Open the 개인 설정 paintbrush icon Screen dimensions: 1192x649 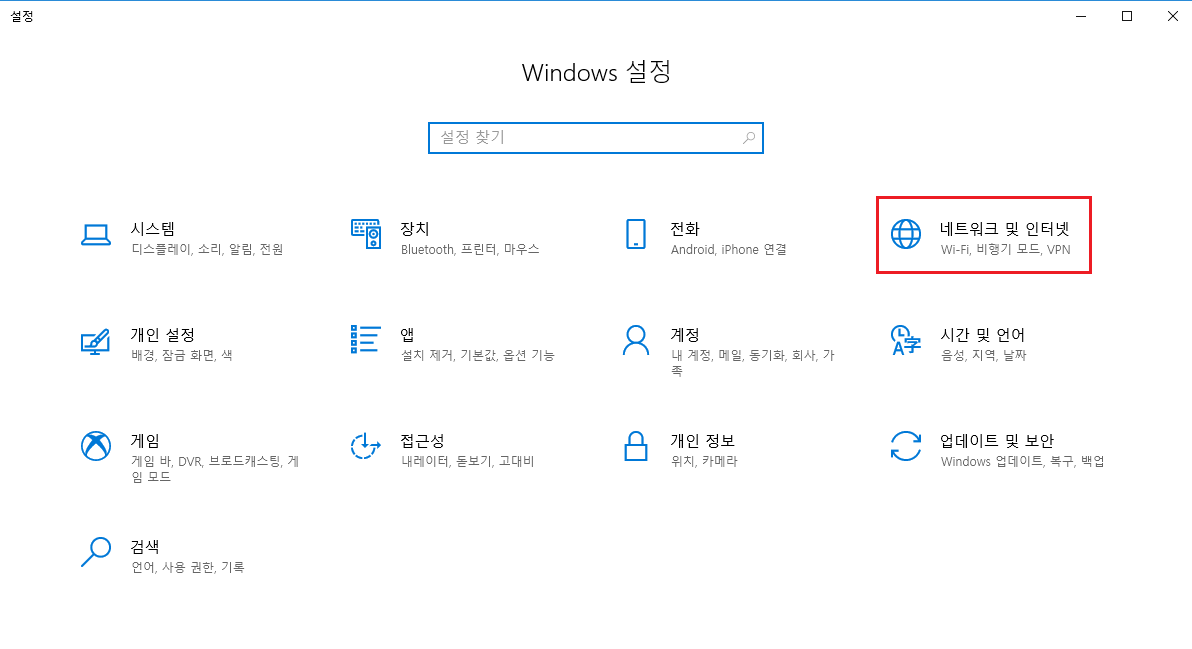(x=96, y=341)
